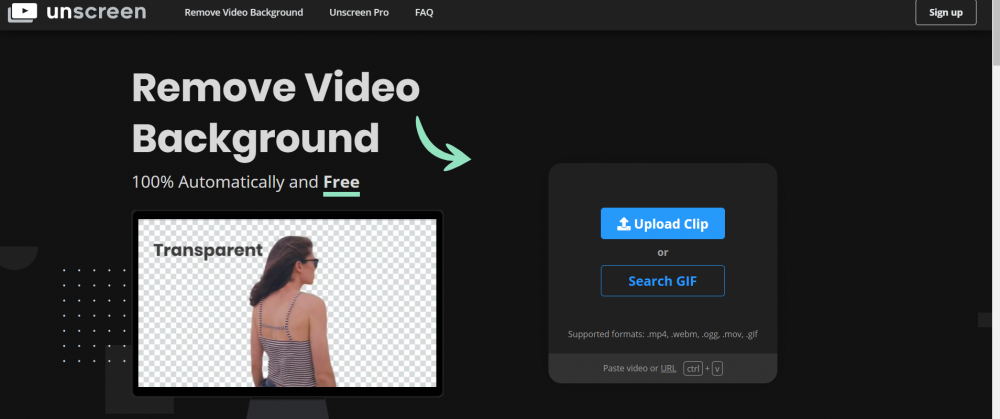Screen dimensions: 1000x419
Task: Click the v key badge
Action: (x=717, y=369)
